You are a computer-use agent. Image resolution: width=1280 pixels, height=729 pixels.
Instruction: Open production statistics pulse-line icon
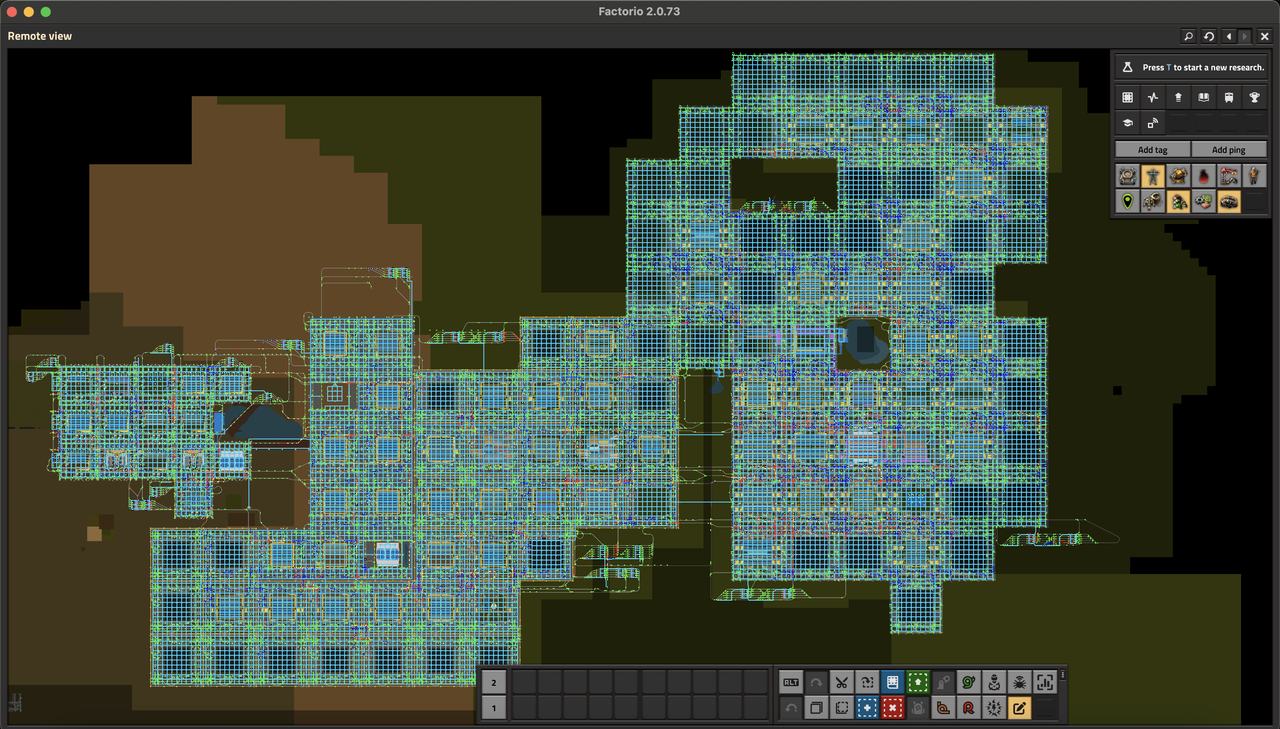coord(1153,97)
